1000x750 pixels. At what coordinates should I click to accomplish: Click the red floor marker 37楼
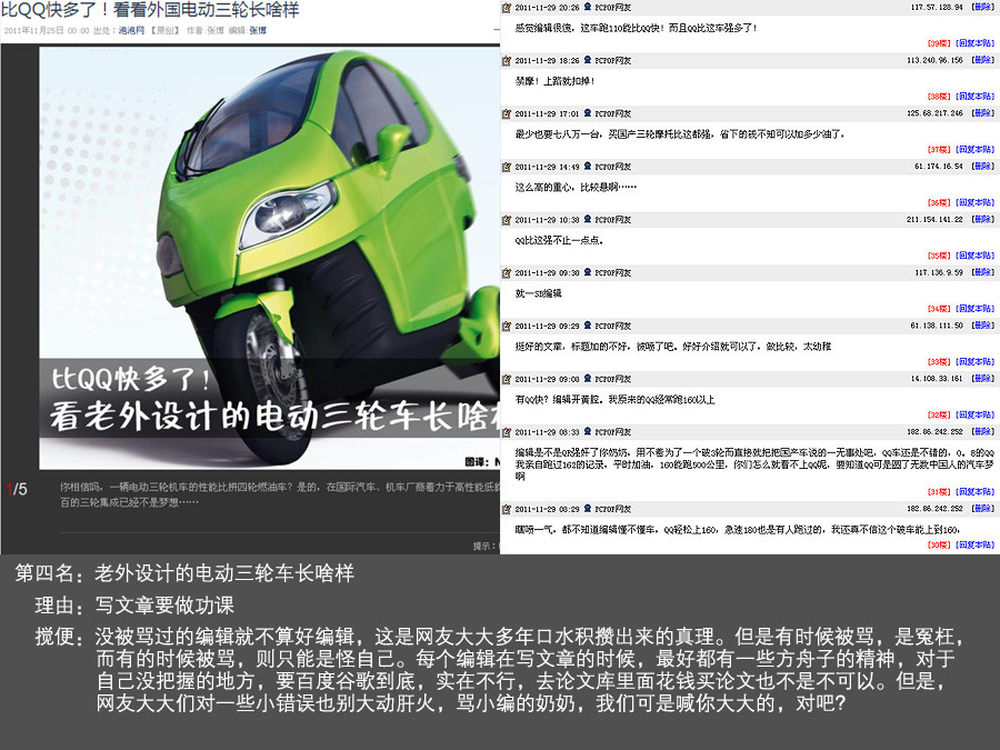click(939, 149)
